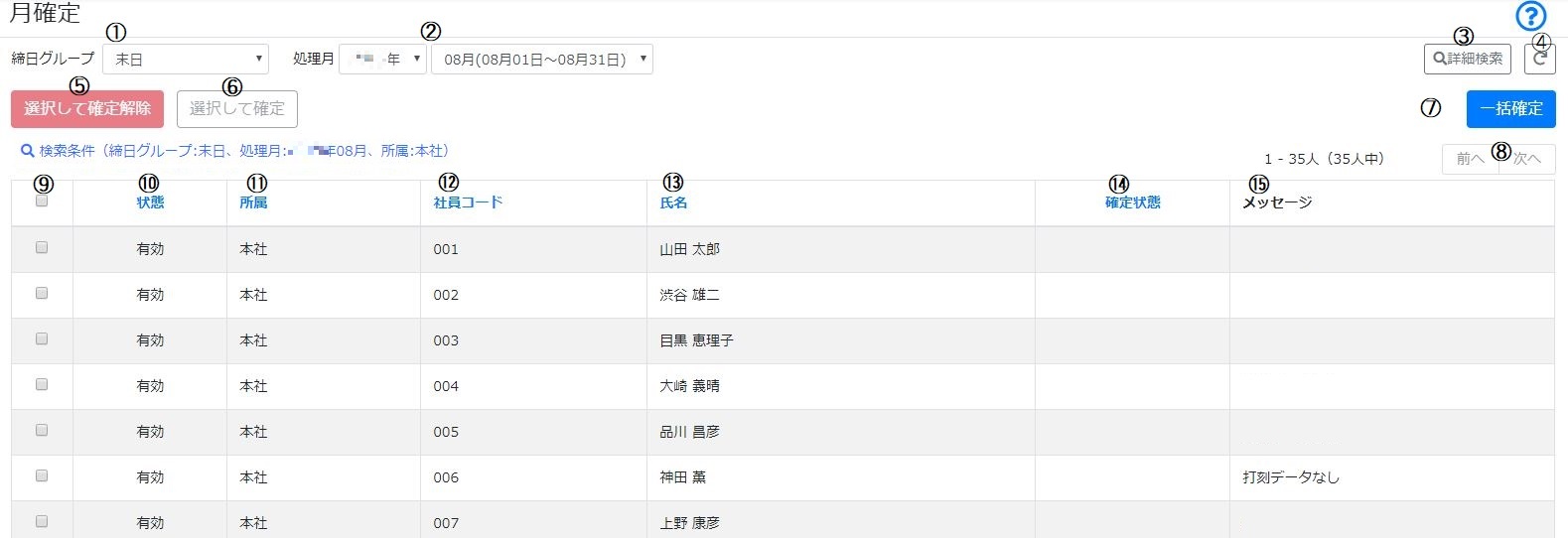Click 有効 status in row 002
The image size is (1568, 538).
pos(150,295)
